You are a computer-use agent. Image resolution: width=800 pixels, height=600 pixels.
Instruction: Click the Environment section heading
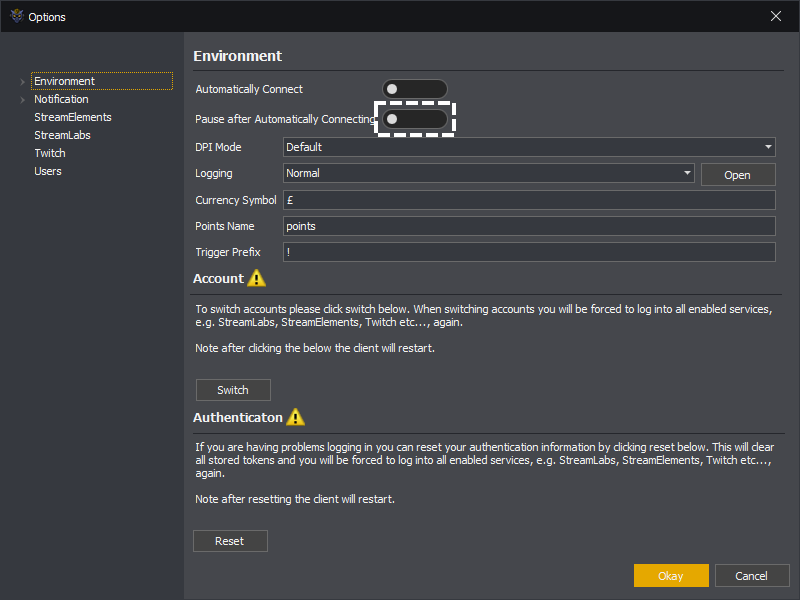(x=238, y=56)
